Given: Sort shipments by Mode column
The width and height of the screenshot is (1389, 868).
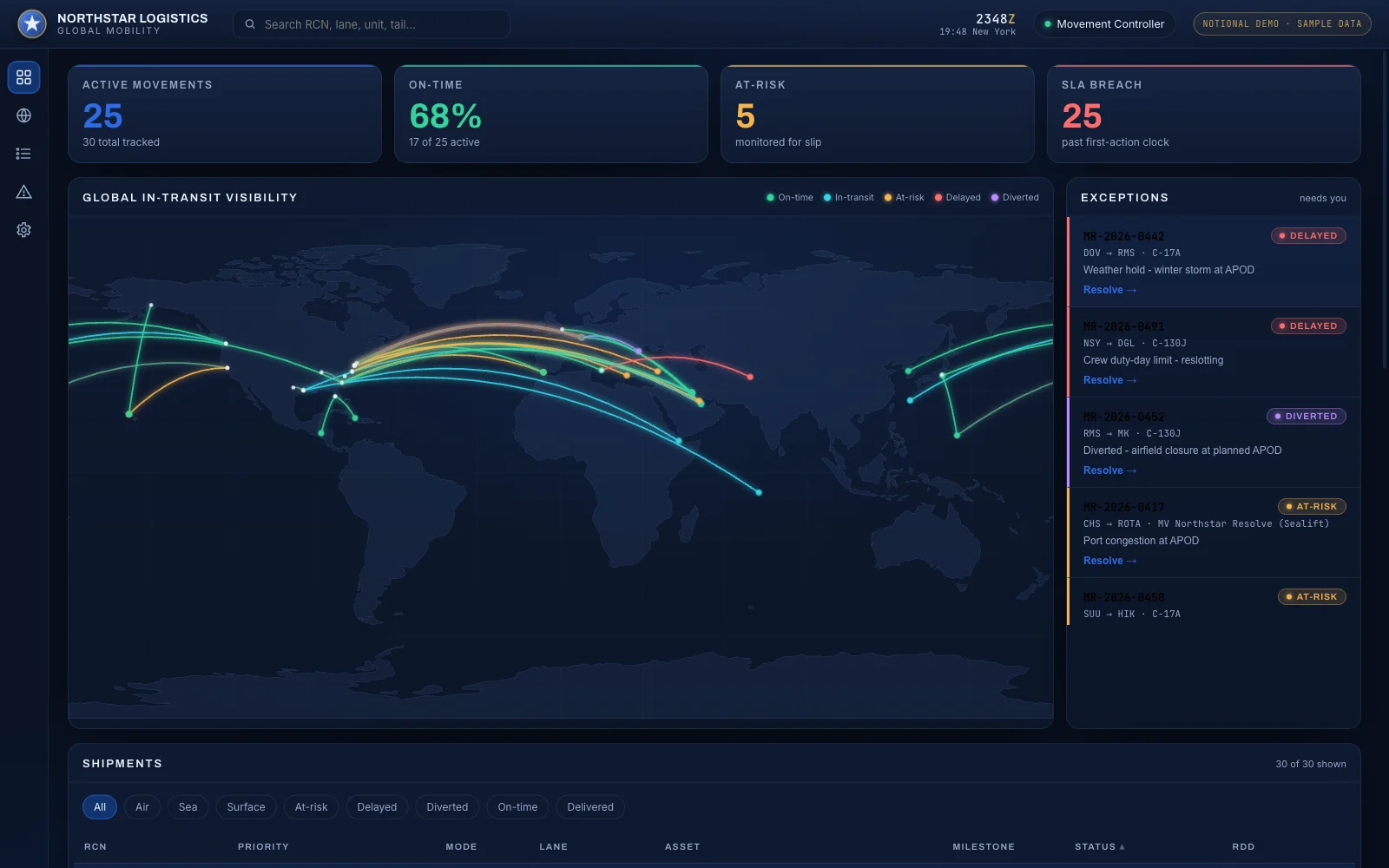Looking at the screenshot, I should click(x=461, y=847).
